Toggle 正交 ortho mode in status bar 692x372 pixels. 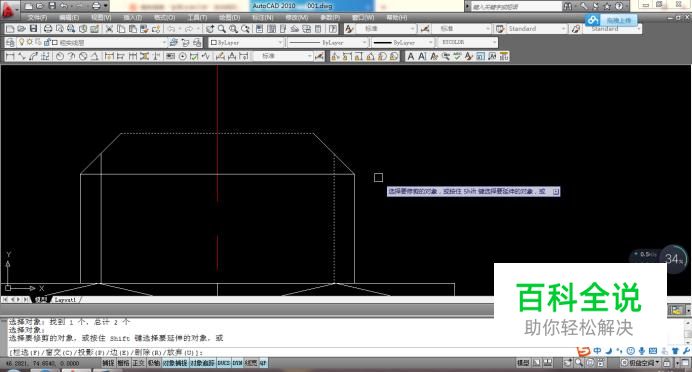coord(138,363)
